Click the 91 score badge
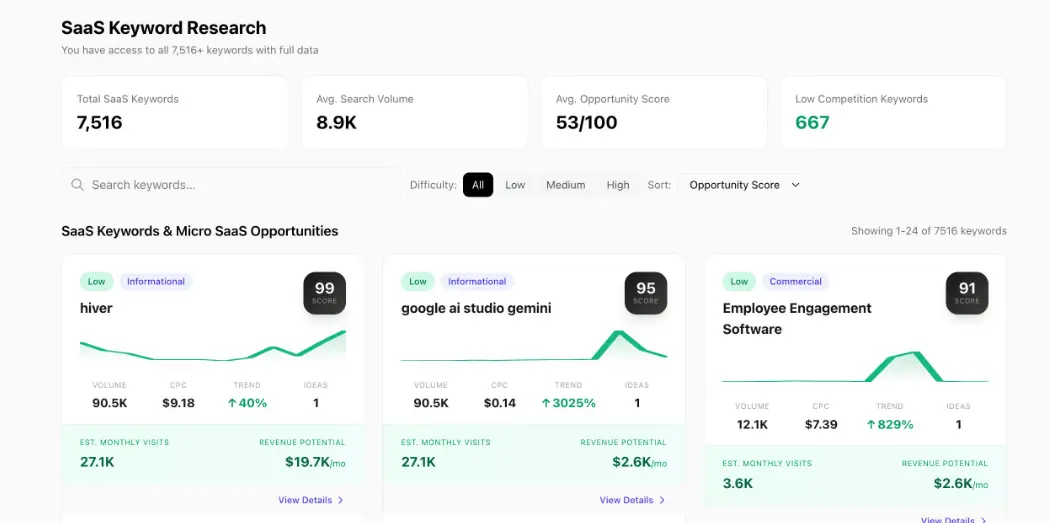This screenshot has width=1050, height=523. pyautogui.click(x=967, y=293)
